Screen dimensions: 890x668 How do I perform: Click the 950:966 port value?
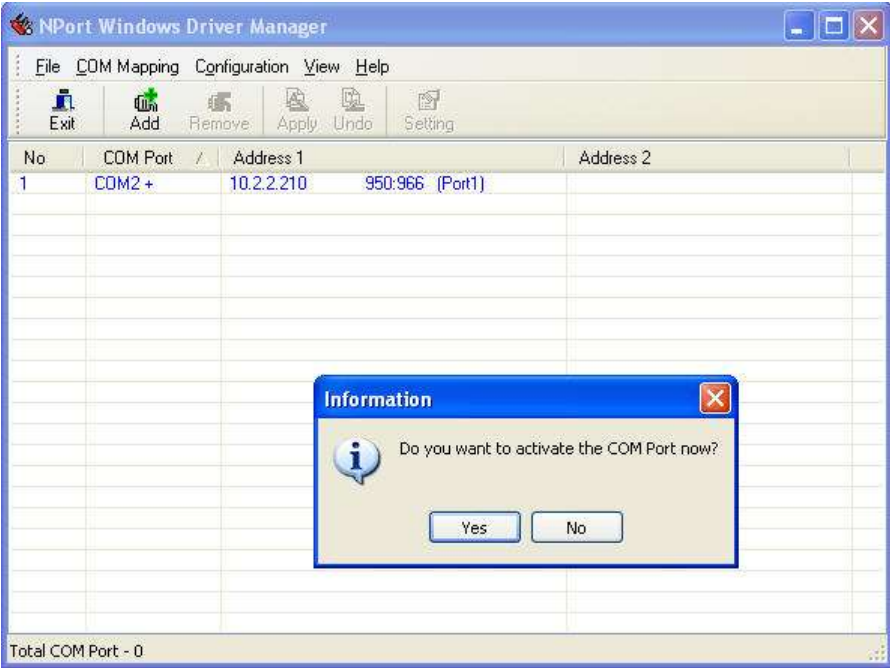tap(394, 183)
